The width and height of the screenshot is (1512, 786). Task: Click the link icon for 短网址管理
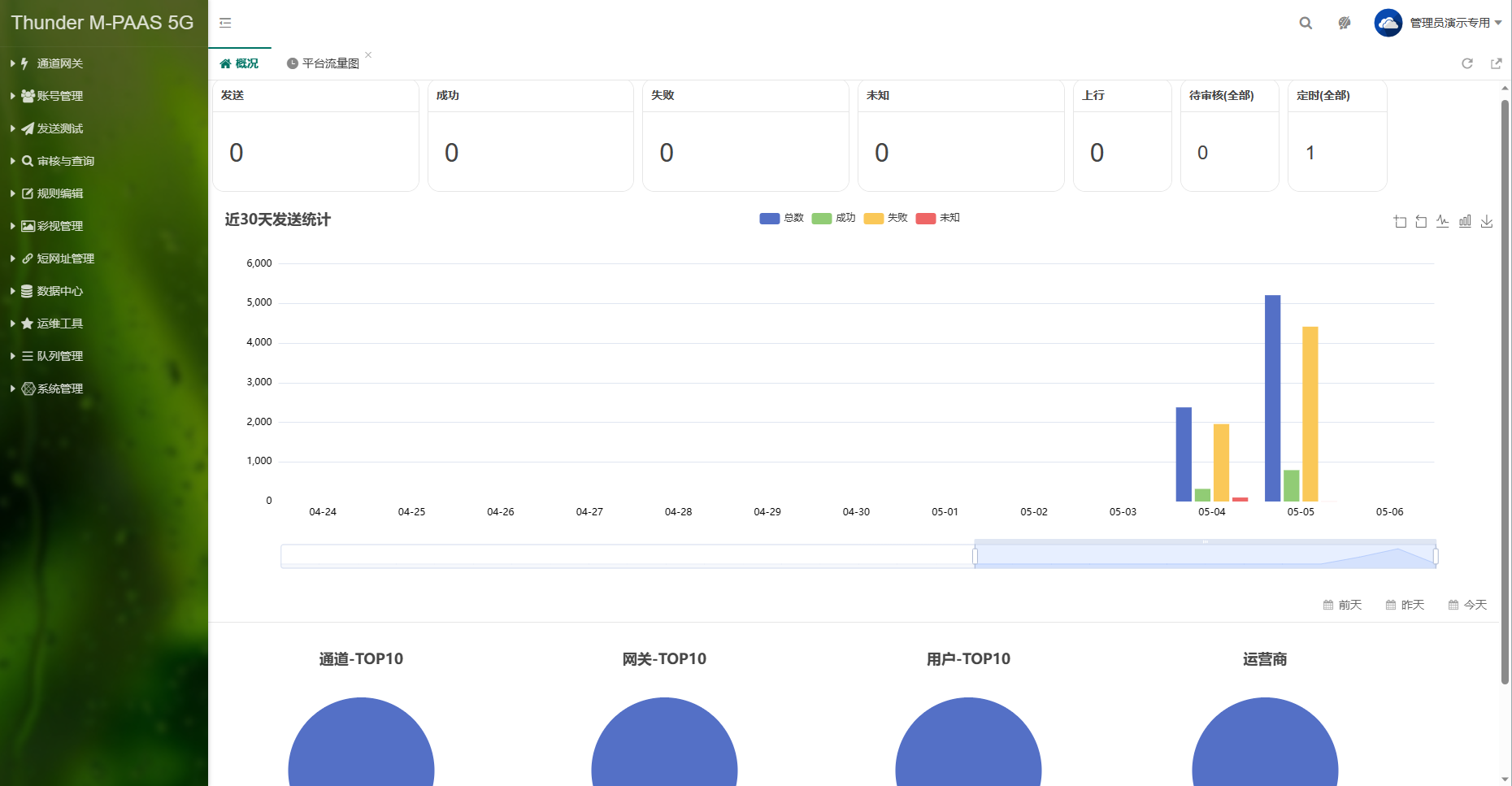click(28, 258)
